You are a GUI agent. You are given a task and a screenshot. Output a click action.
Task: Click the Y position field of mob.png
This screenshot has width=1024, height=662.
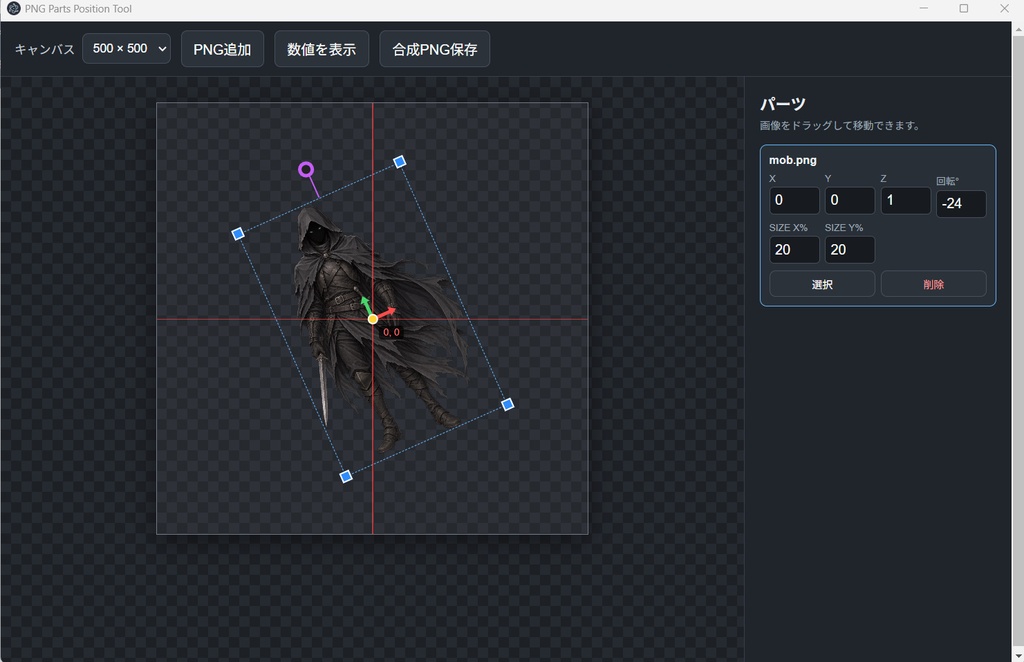point(850,200)
